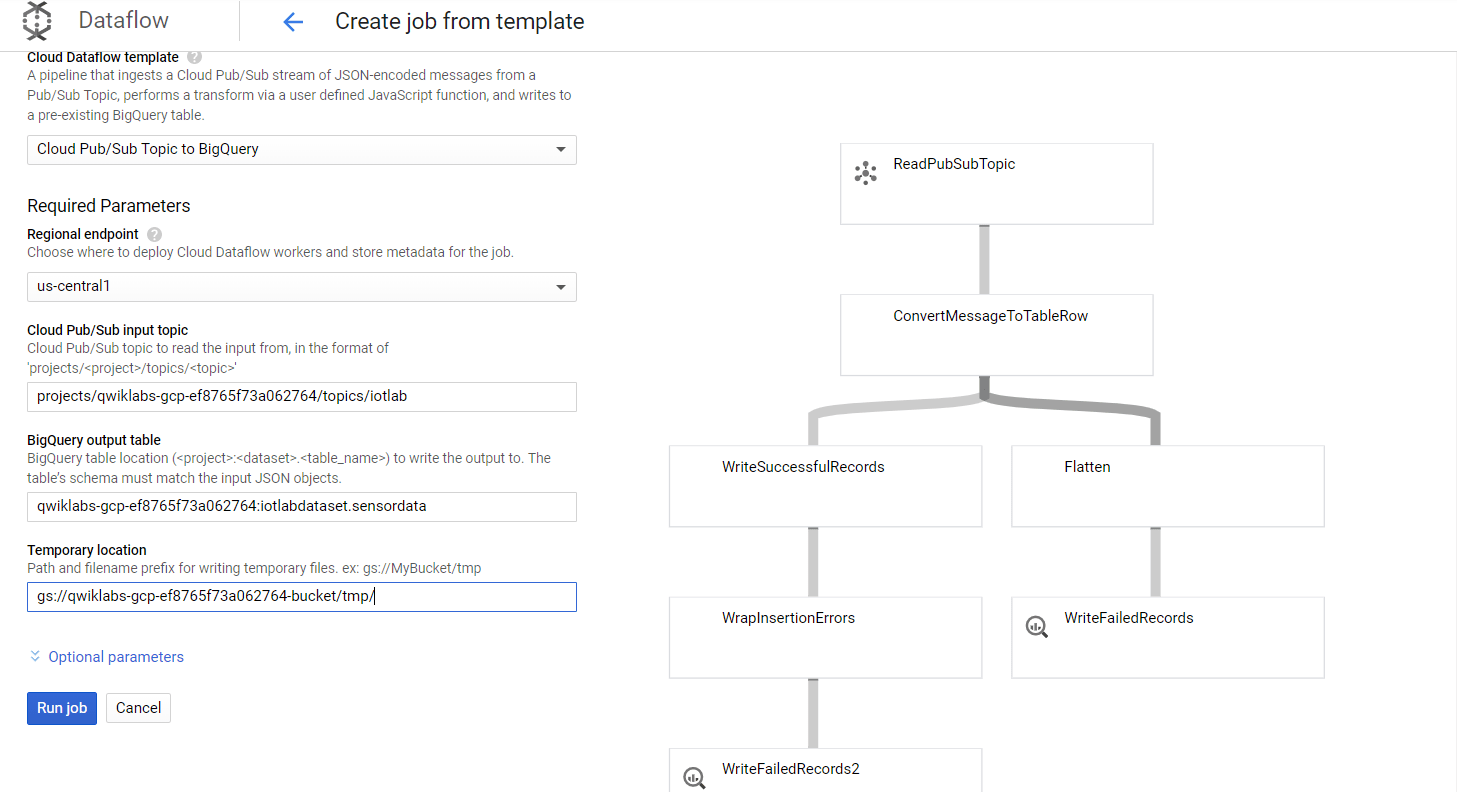Select the BigQuery output table field
1457x792 pixels.
click(301, 507)
